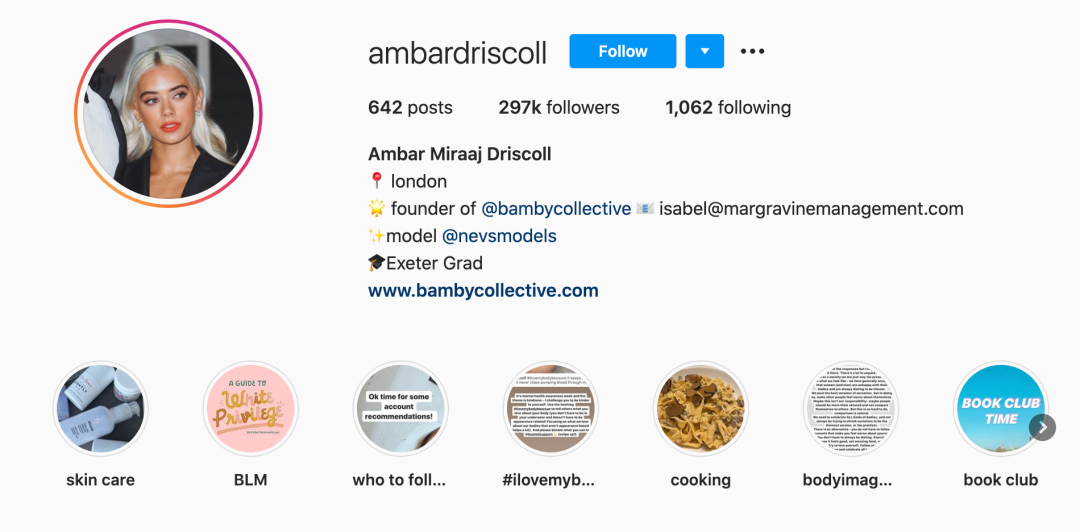
Task: Click the cooking highlight label text
Action: pyautogui.click(x=700, y=480)
